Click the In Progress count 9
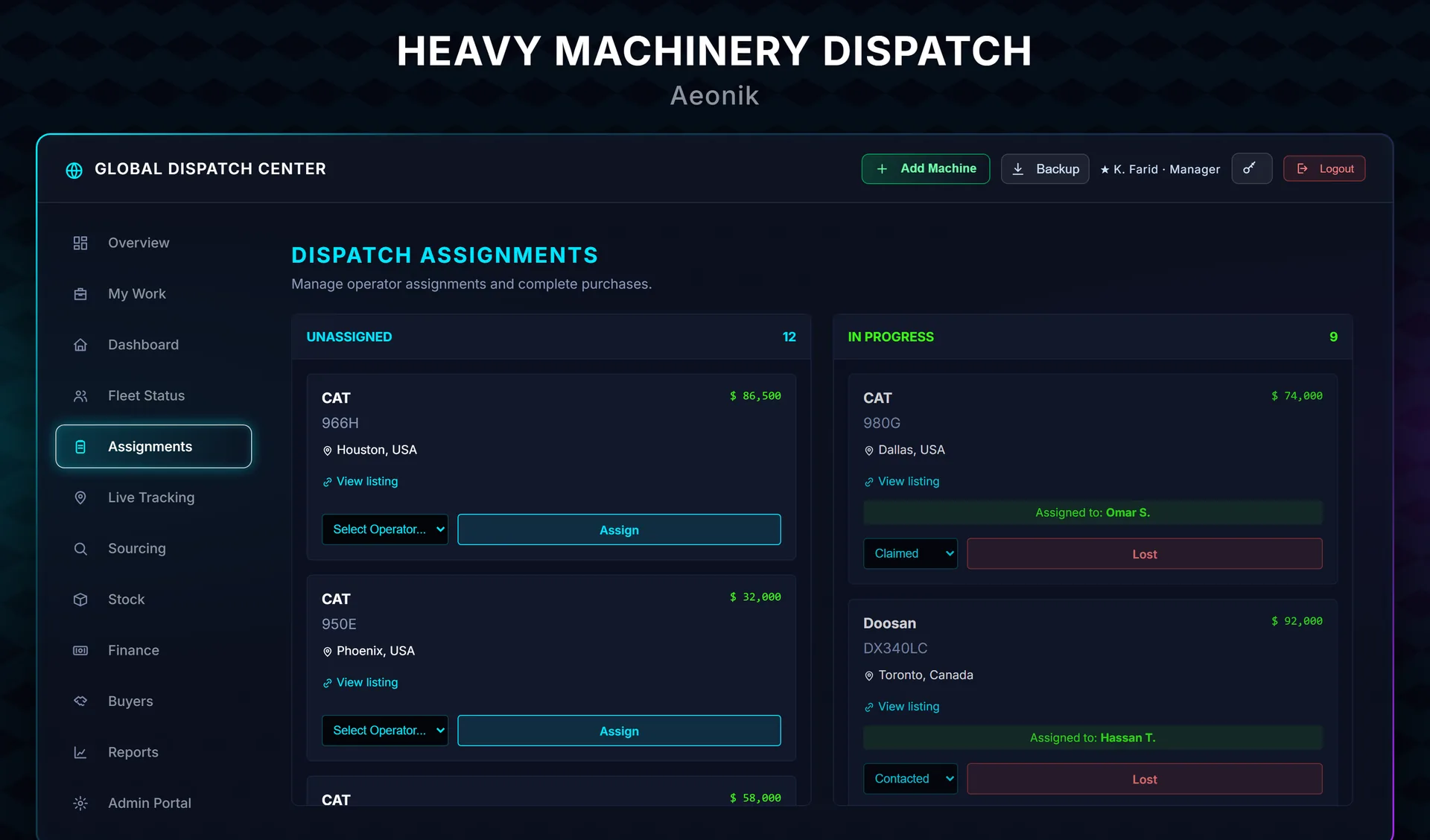This screenshot has width=1430, height=840. tap(1333, 337)
